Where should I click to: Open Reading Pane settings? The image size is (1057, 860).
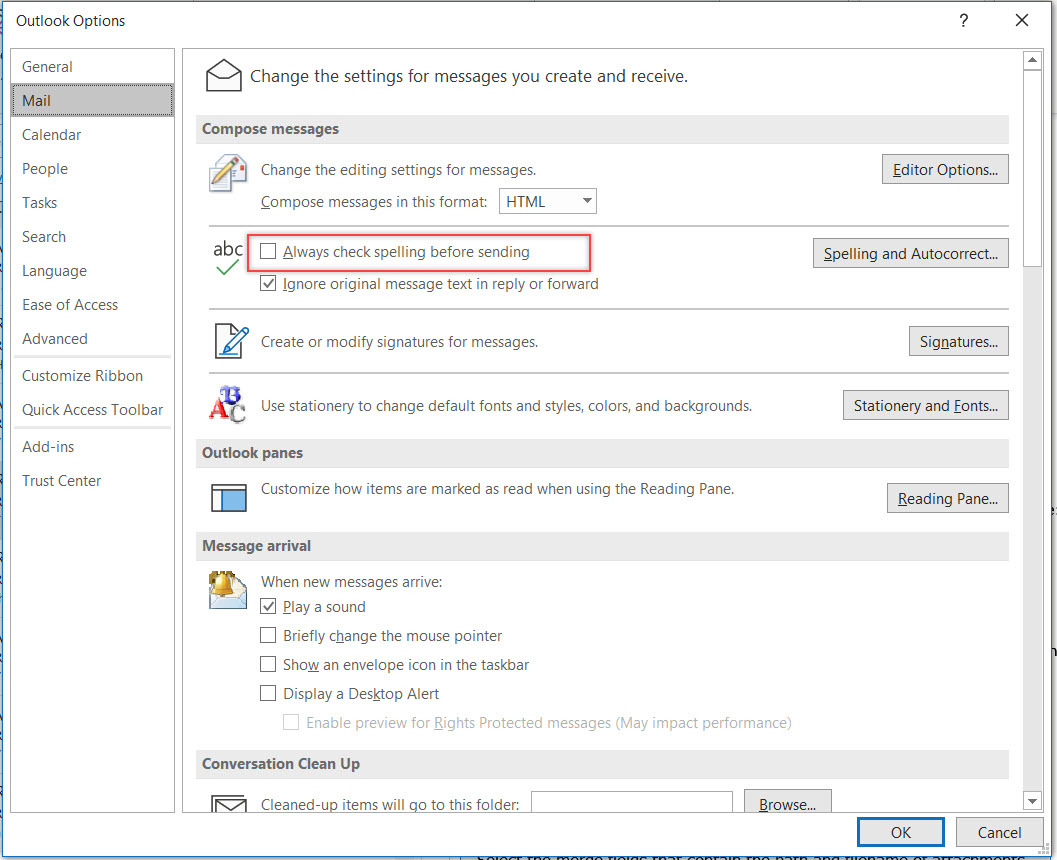(x=948, y=498)
